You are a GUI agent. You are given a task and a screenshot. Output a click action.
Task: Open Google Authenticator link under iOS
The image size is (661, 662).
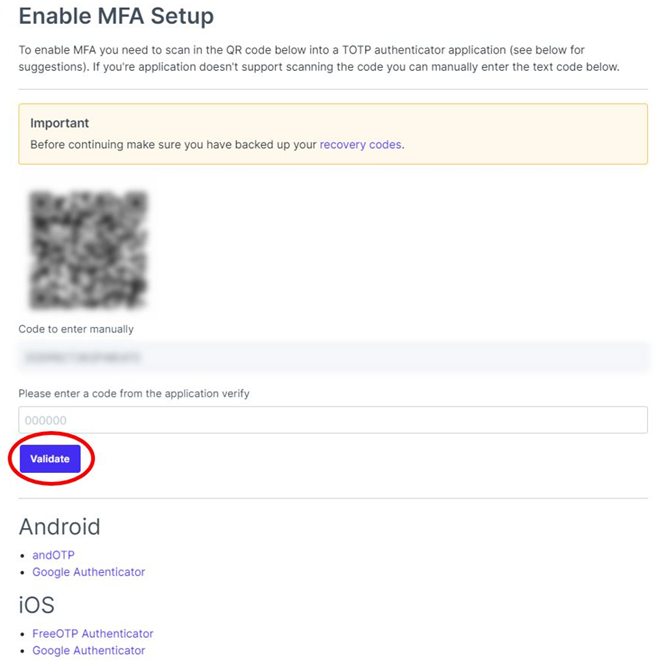tap(88, 650)
